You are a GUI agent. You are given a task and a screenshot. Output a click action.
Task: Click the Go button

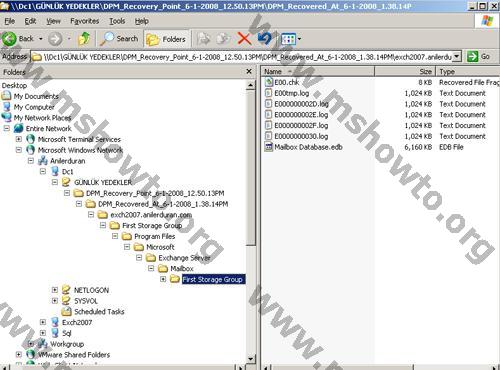(478, 56)
